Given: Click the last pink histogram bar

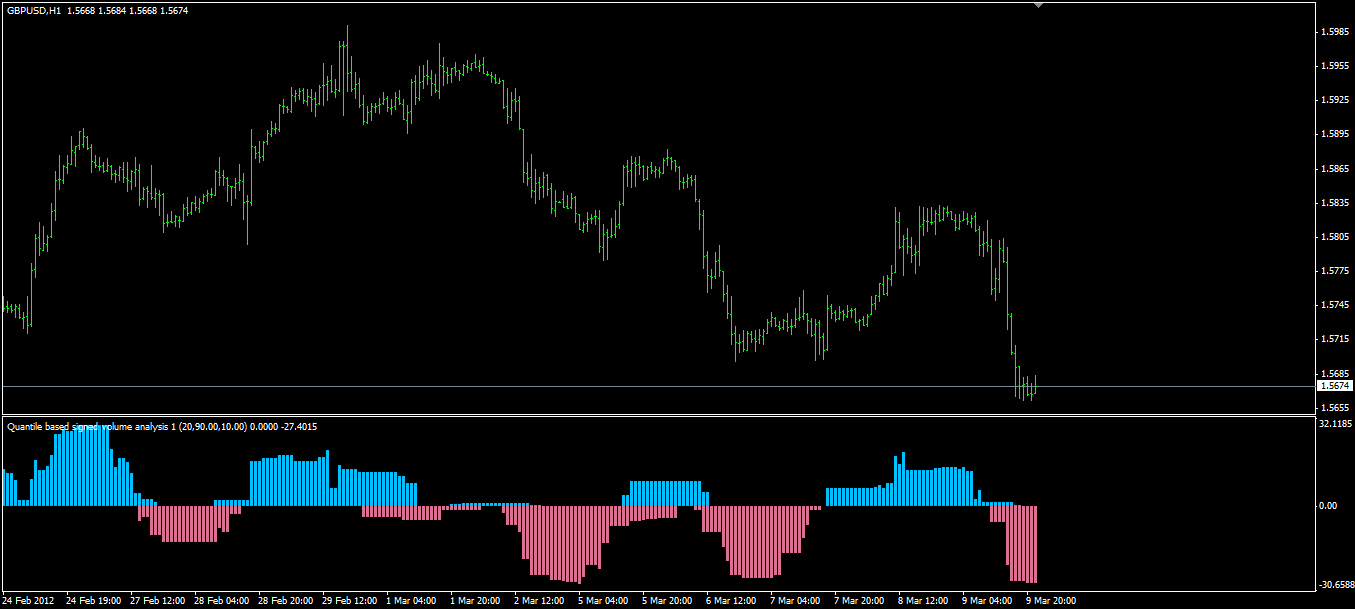Looking at the screenshot, I should point(1035,544).
